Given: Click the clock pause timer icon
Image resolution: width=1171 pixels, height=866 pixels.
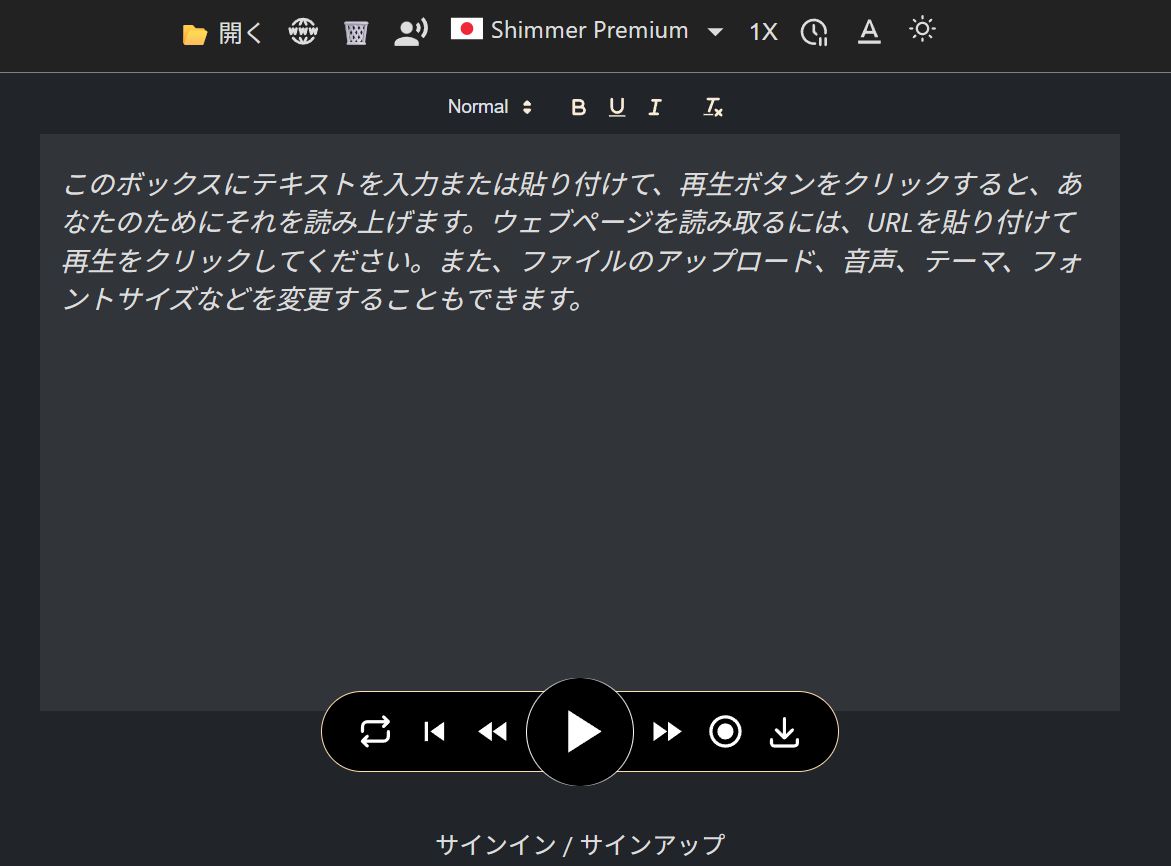Looking at the screenshot, I should tap(814, 33).
